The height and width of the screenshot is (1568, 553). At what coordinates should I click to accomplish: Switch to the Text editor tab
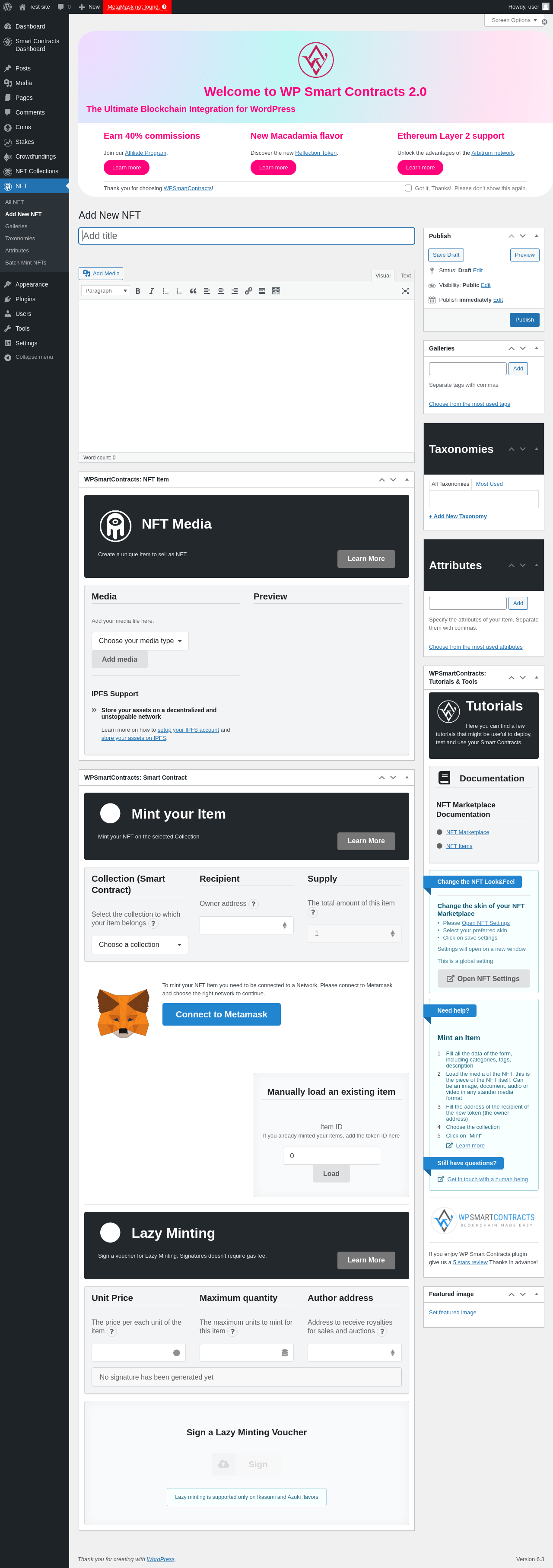tap(405, 276)
